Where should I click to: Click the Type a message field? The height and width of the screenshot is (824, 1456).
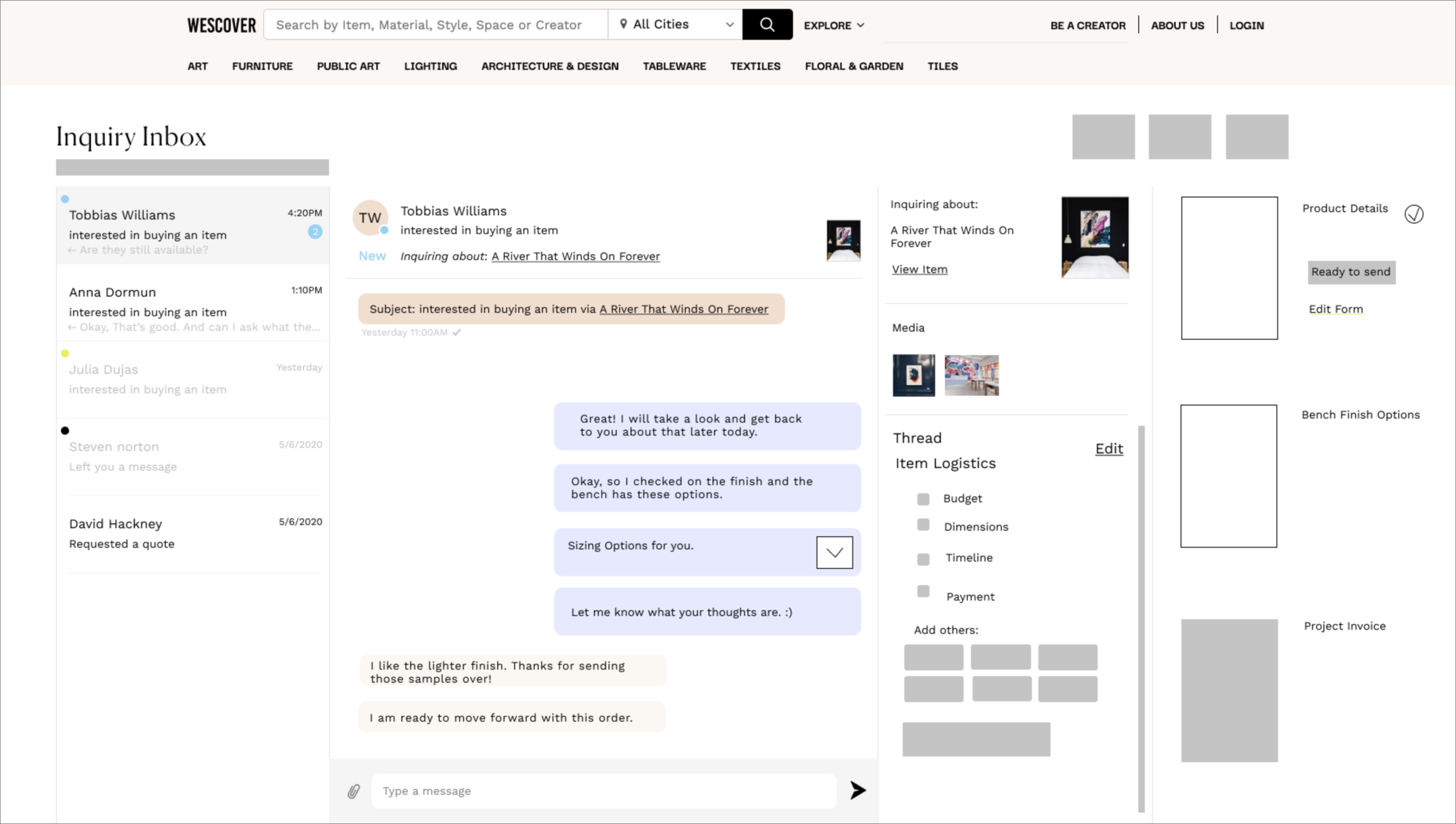(603, 791)
